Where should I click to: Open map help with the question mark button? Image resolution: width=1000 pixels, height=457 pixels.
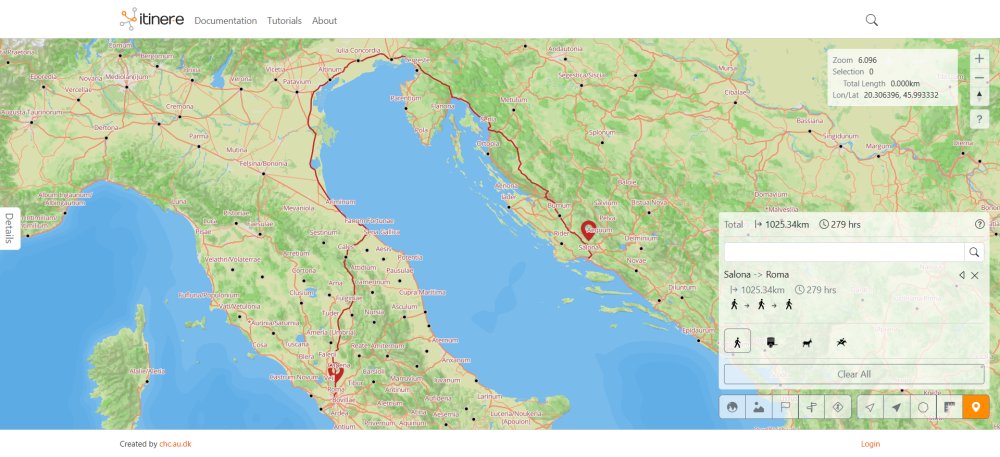click(979, 120)
